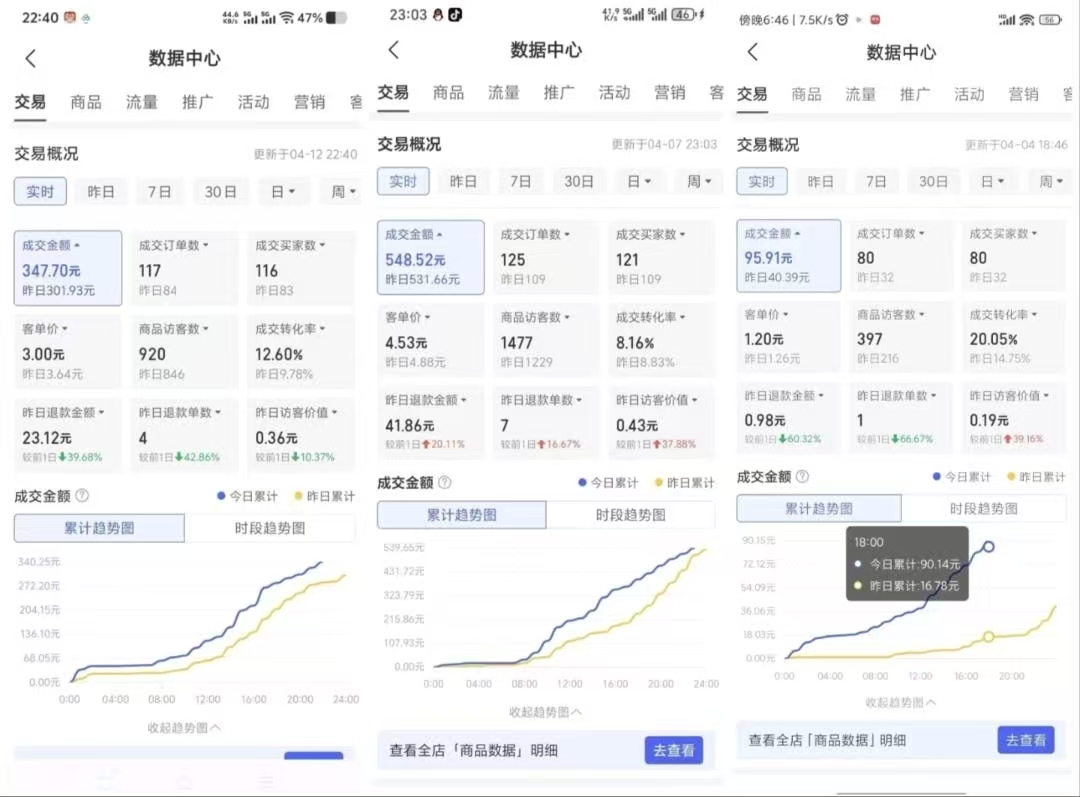The width and height of the screenshot is (1080, 797).
Task: Tap alarm clock icon in 6:46 status bar
Action: pos(842,19)
